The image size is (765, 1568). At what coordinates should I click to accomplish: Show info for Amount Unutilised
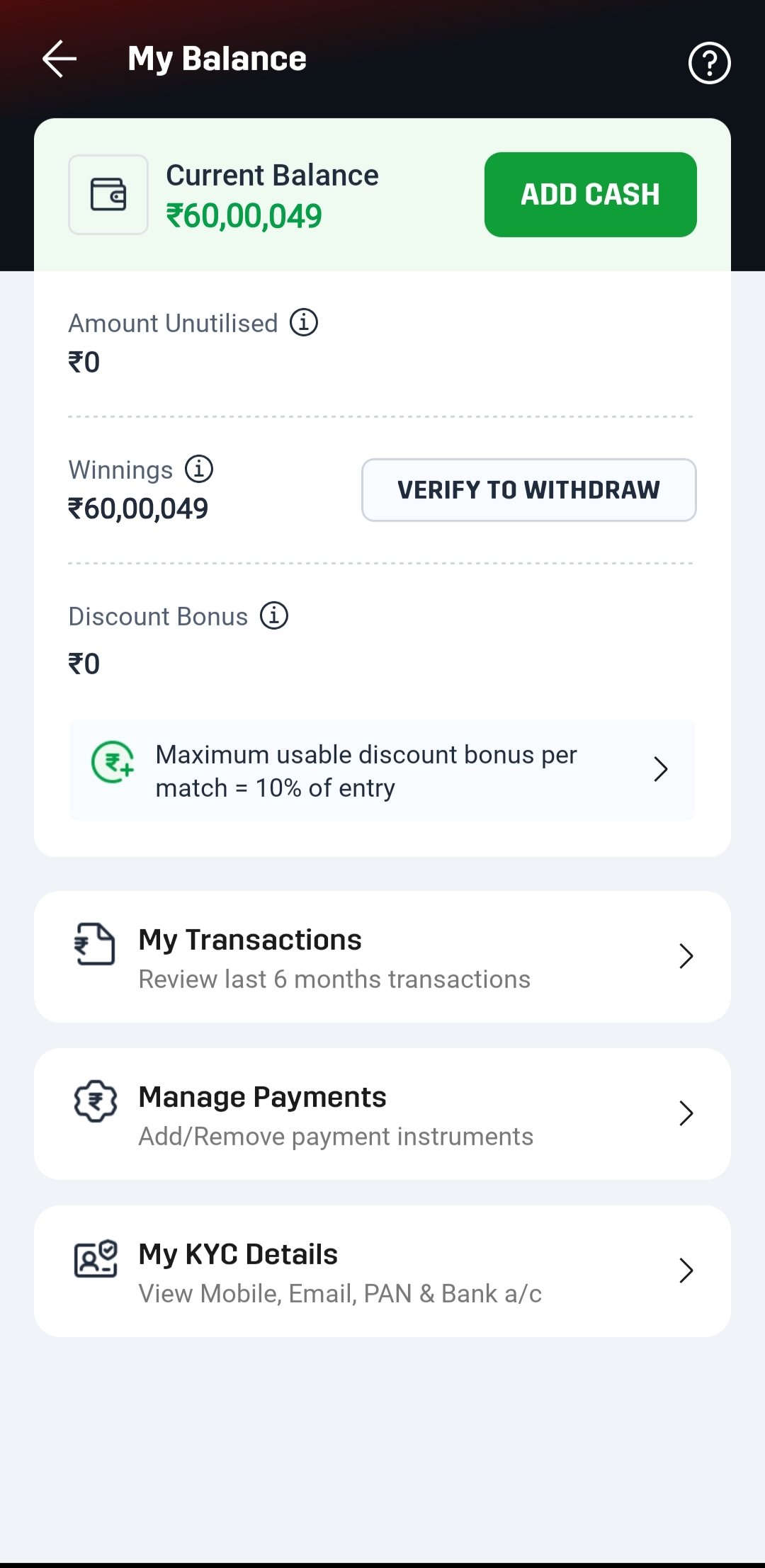[304, 322]
